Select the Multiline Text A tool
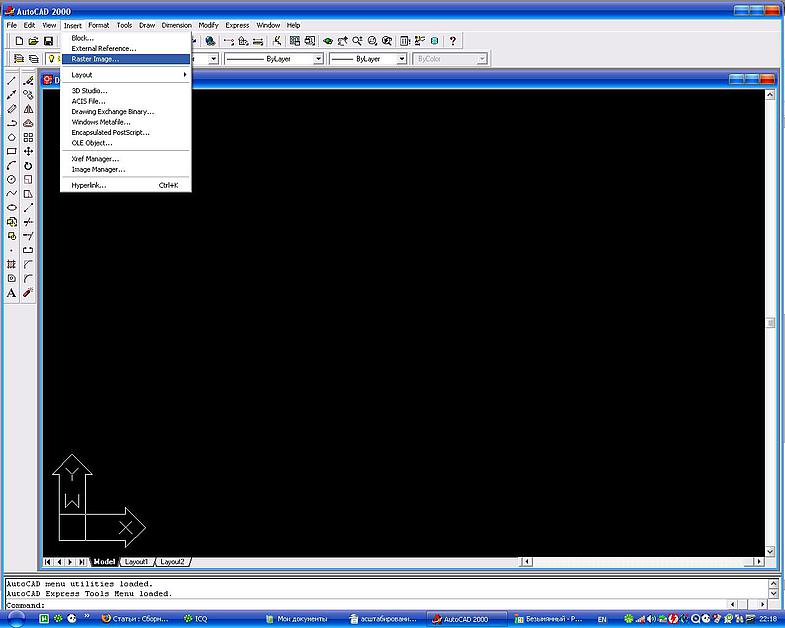The height and width of the screenshot is (628, 785). 12,292
